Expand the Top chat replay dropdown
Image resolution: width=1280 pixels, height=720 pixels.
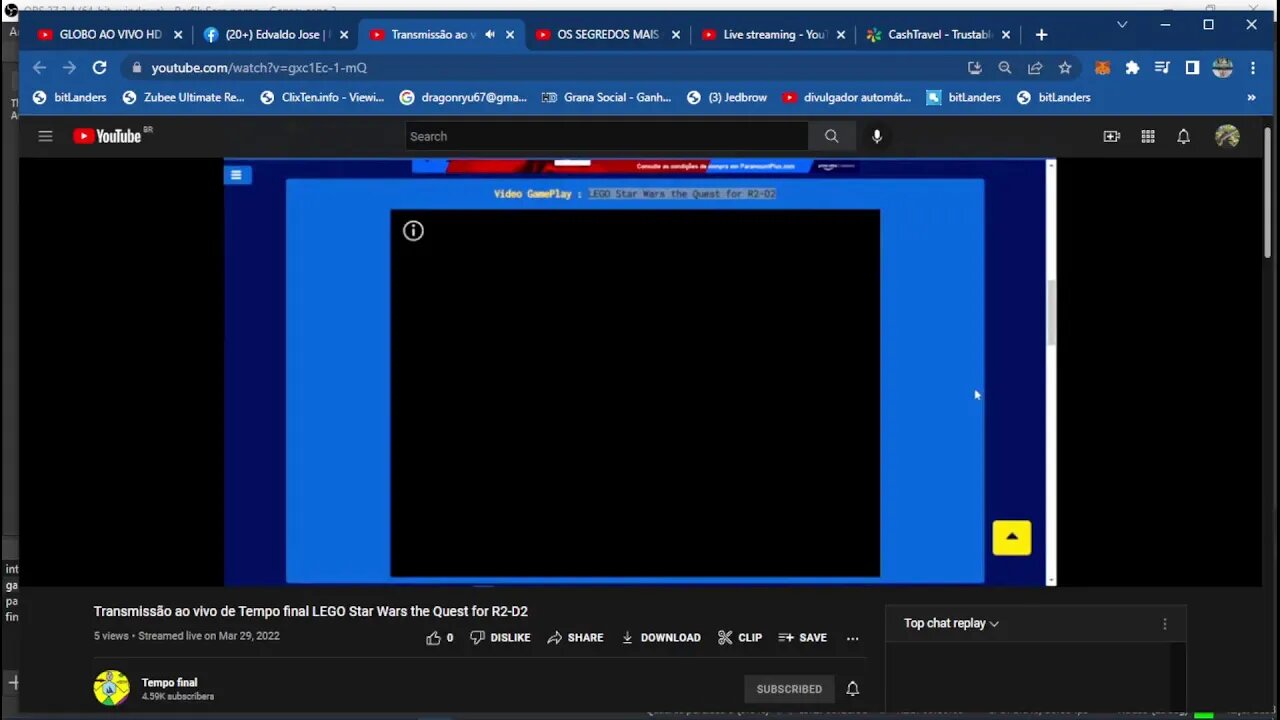951,623
